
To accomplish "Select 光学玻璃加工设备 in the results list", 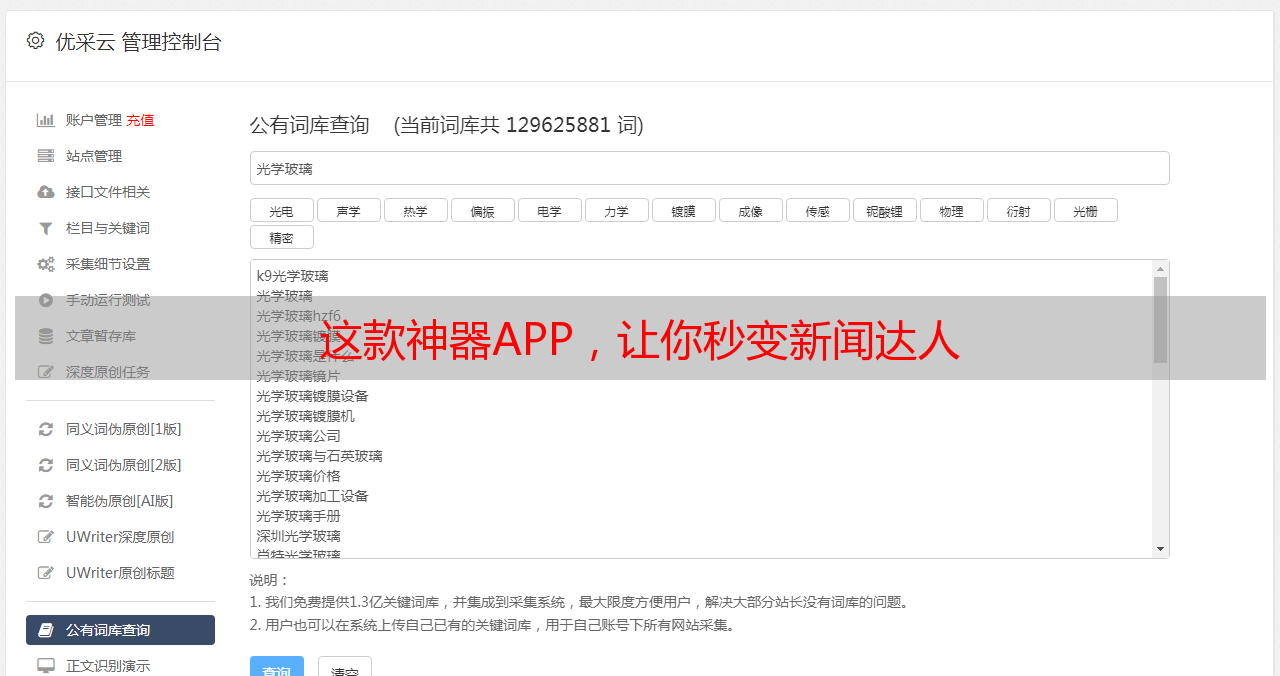I will point(312,496).
